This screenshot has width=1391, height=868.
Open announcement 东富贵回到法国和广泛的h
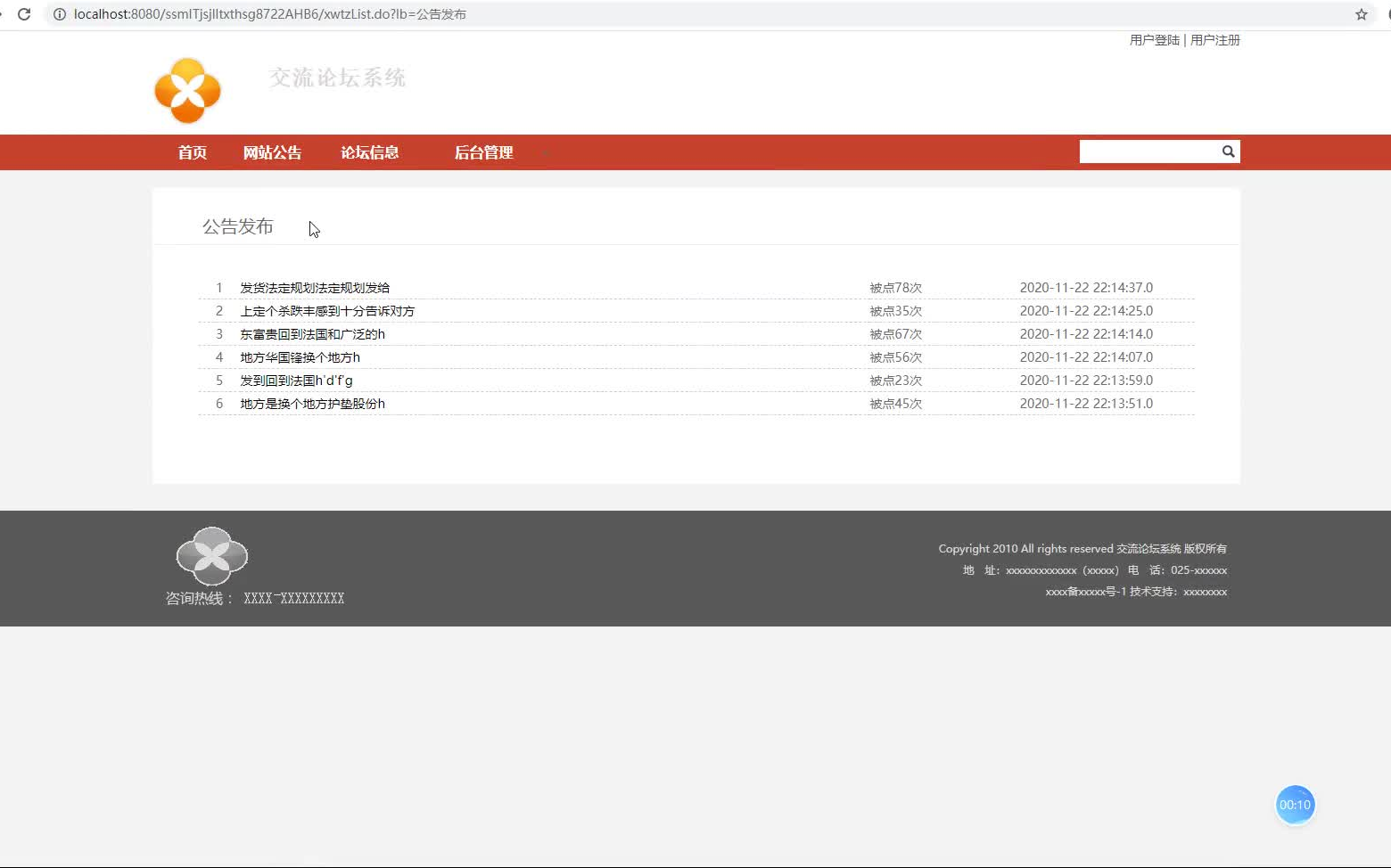(x=312, y=334)
